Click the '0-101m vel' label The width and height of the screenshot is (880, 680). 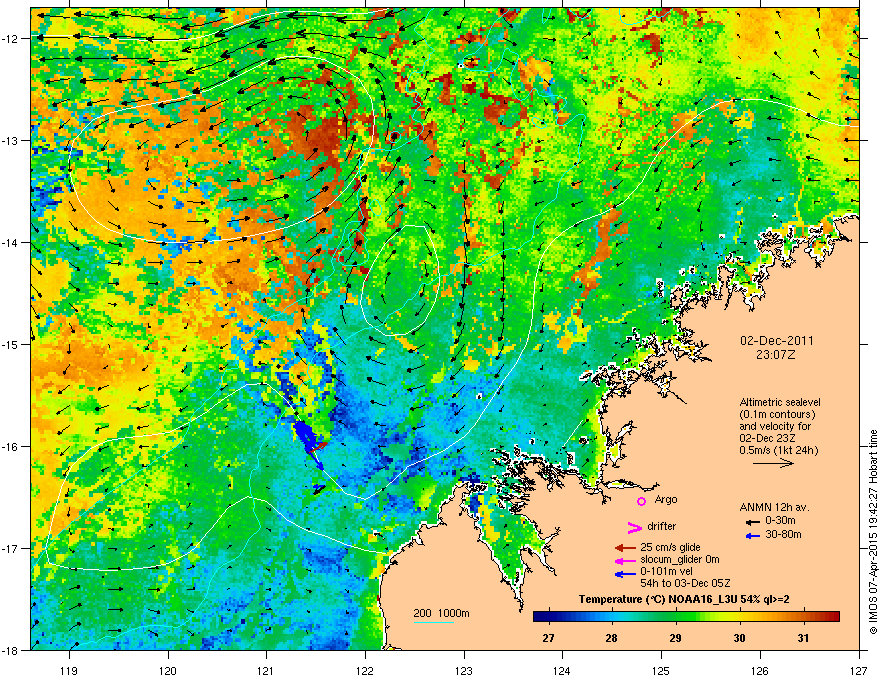click(x=667, y=572)
